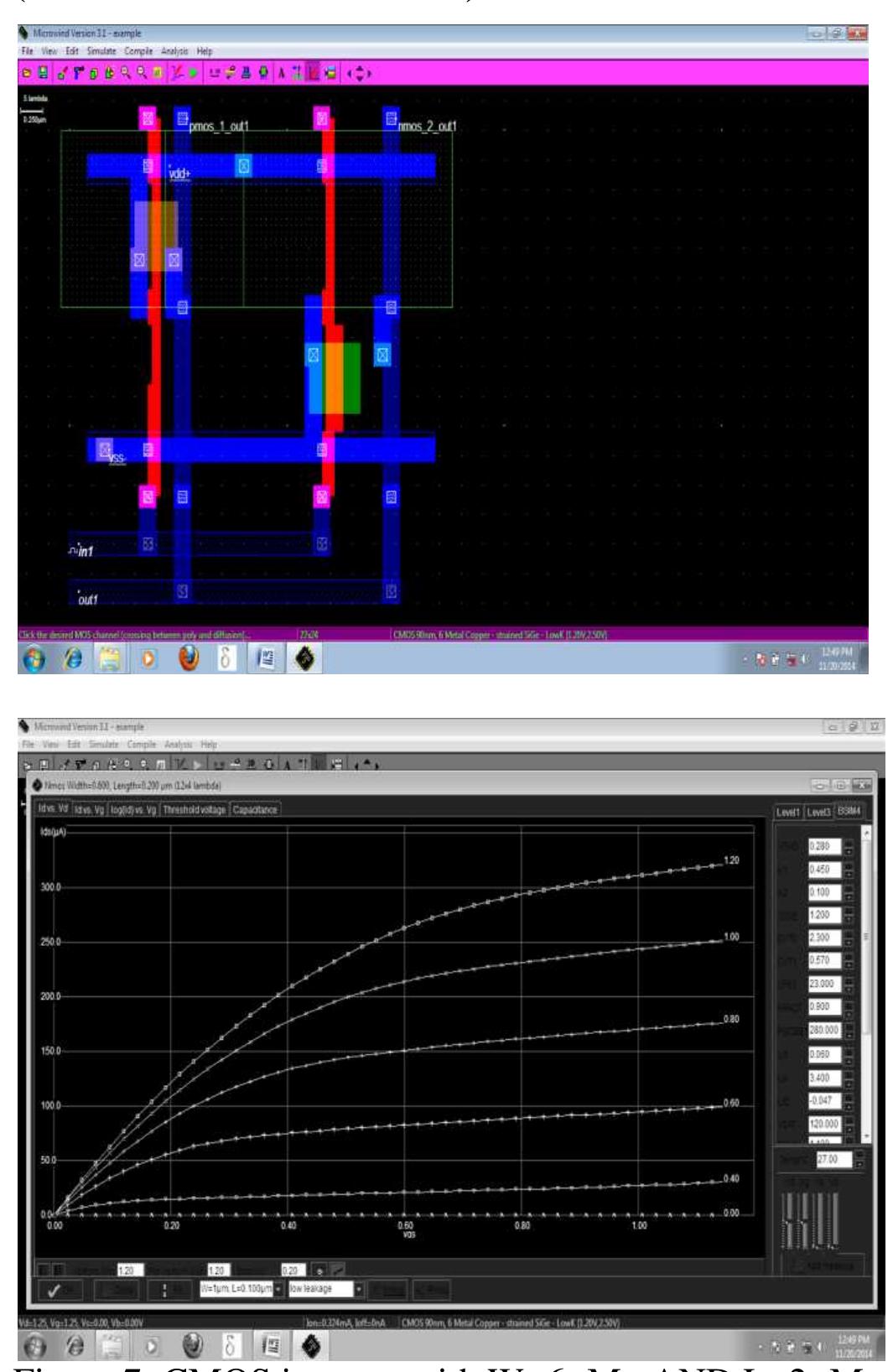The image size is (893, 1372).
Task: Click the out1 output label
Action: [x=86, y=600]
